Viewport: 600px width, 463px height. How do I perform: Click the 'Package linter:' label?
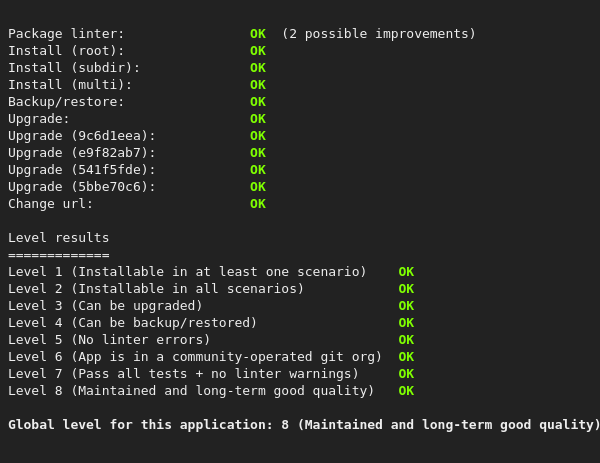click(x=66, y=34)
